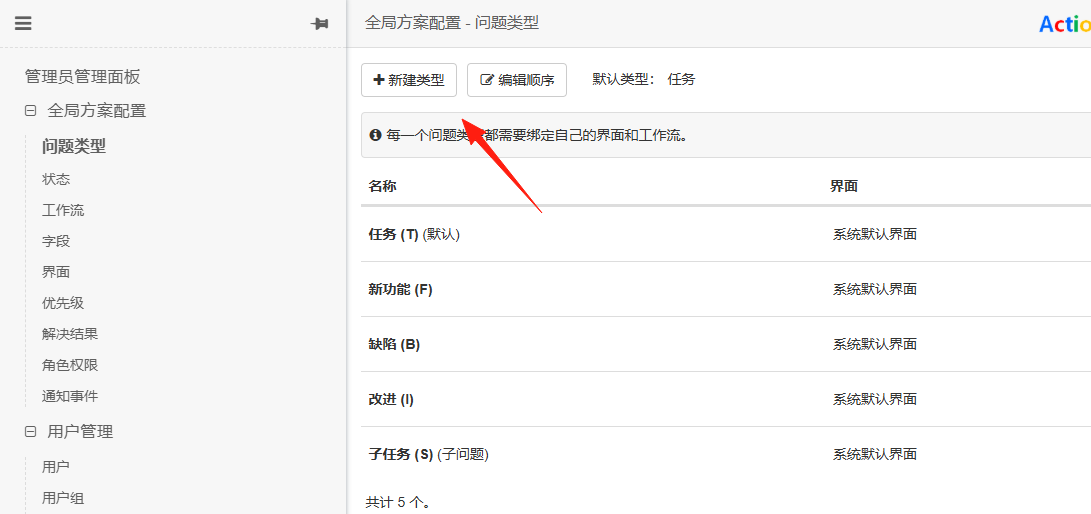This screenshot has height=514, width=1091.
Task: Click the colorful Actio logo
Action: point(1065,24)
